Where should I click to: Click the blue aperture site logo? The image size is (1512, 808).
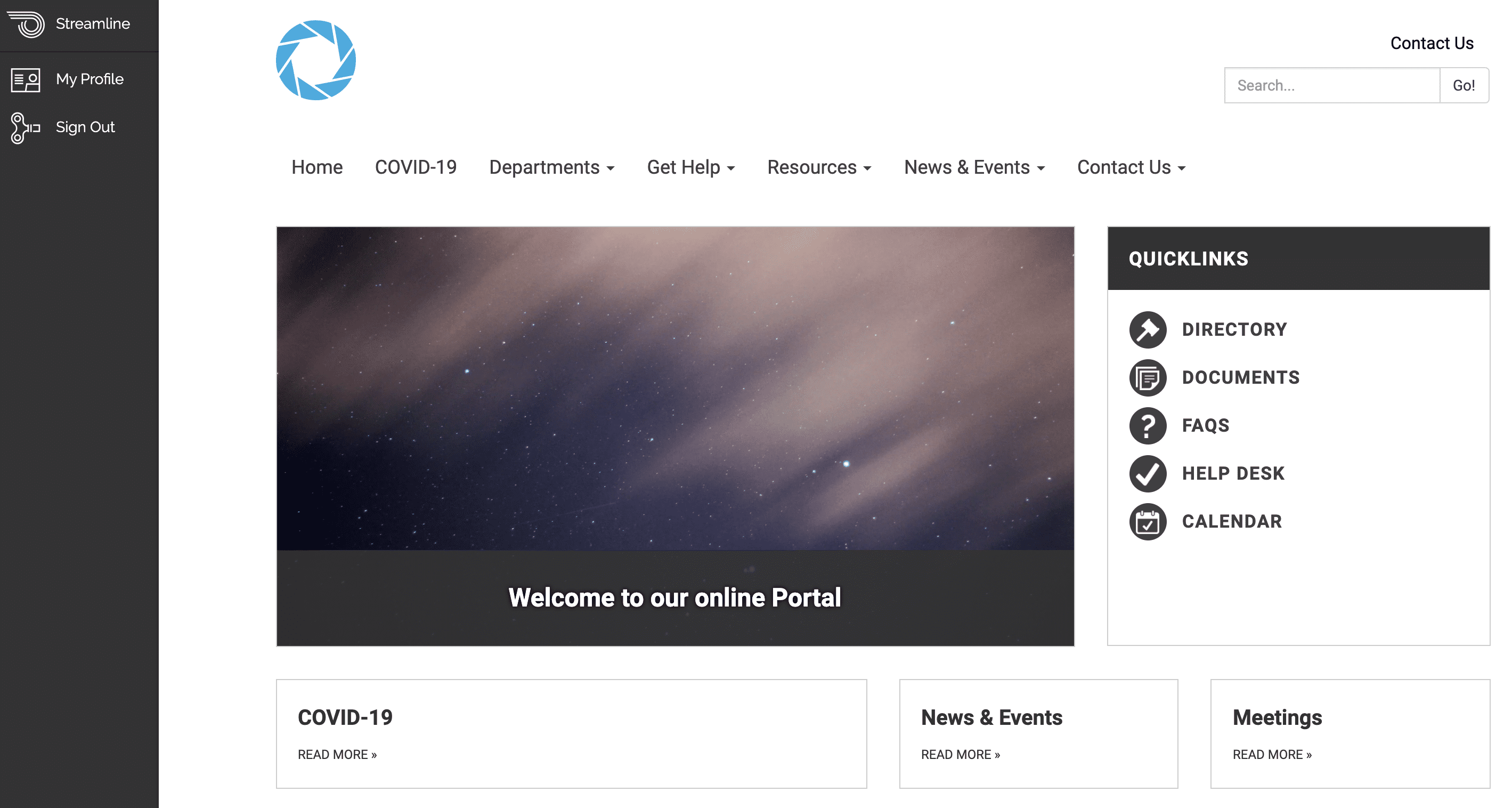[x=316, y=60]
